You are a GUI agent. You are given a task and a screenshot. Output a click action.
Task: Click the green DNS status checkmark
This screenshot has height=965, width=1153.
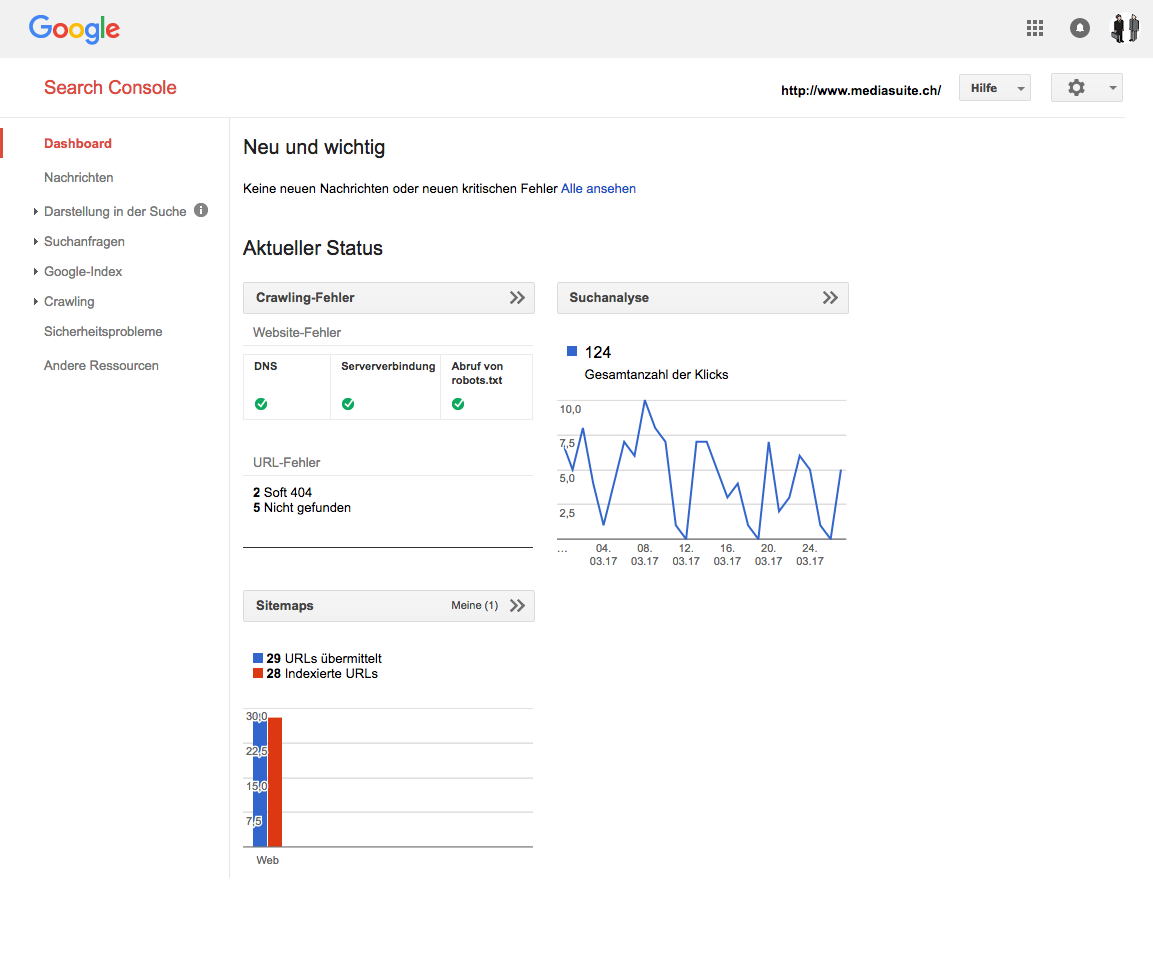(261, 404)
